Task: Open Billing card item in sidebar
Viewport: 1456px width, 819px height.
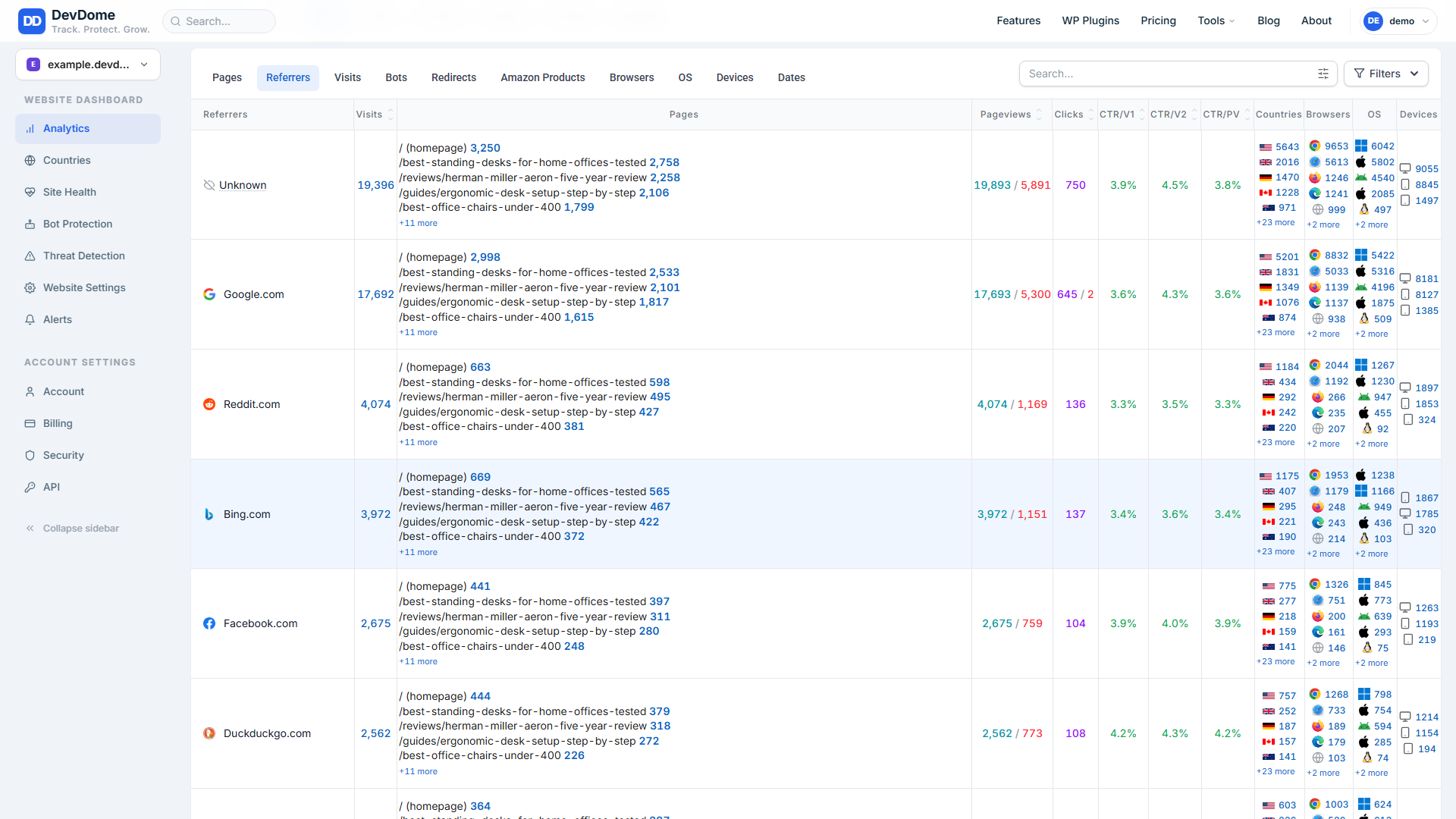Action: point(88,424)
